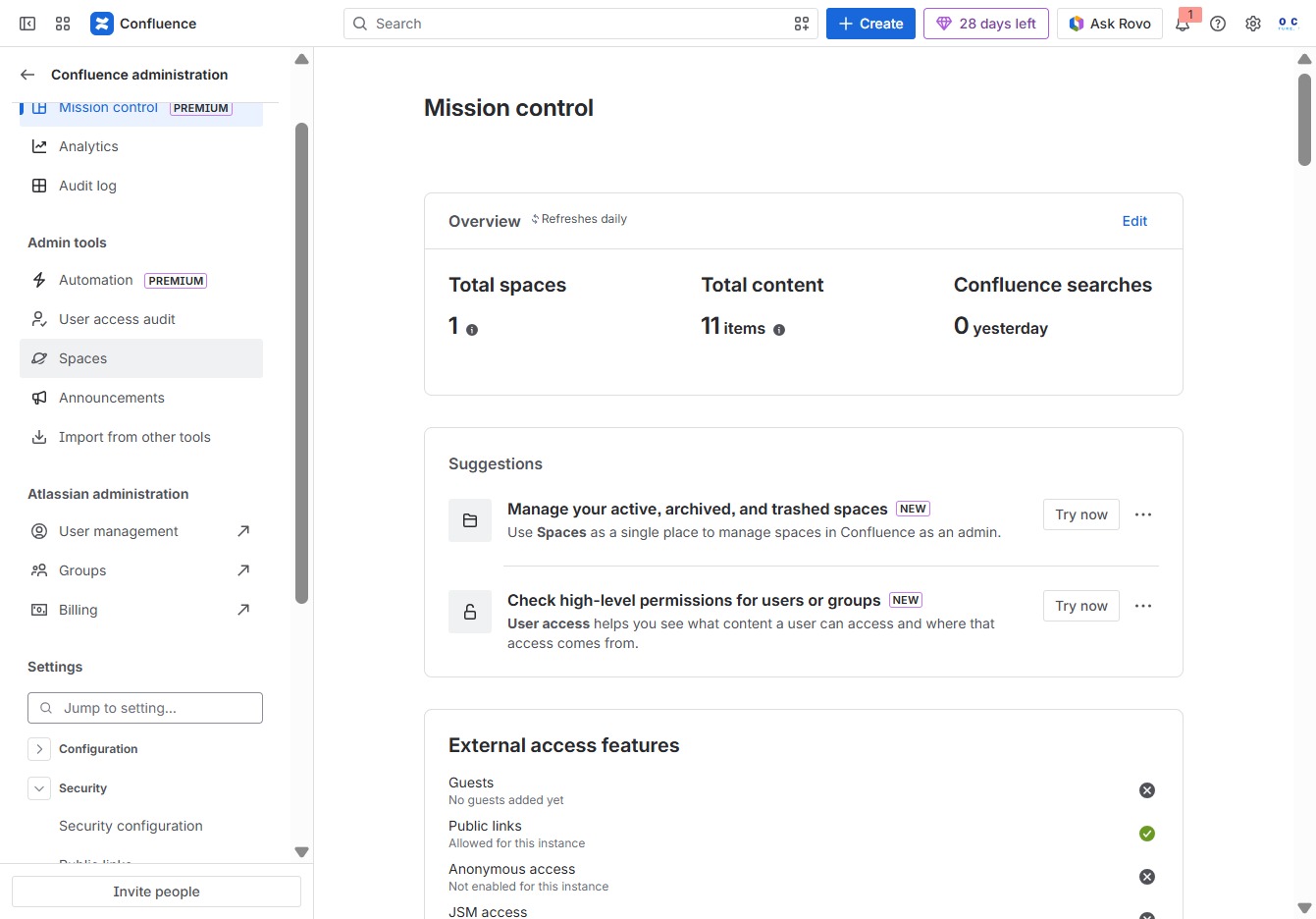Viewport: 1316px width, 919px height.
Task: Open User management external link icon
Action: pos(243,531)
